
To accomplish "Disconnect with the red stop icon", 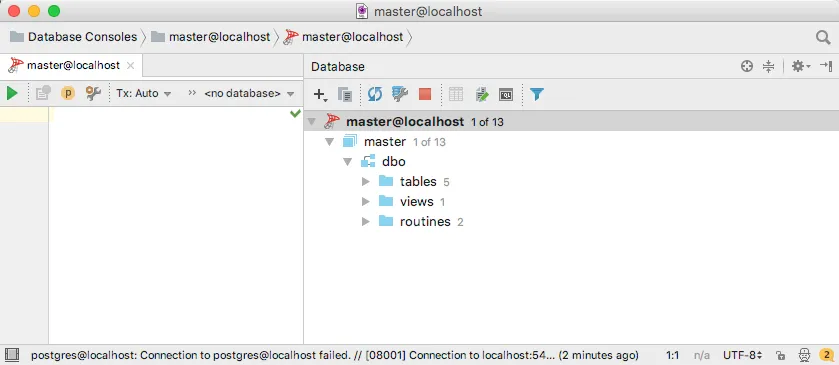I will coord(425,94).
